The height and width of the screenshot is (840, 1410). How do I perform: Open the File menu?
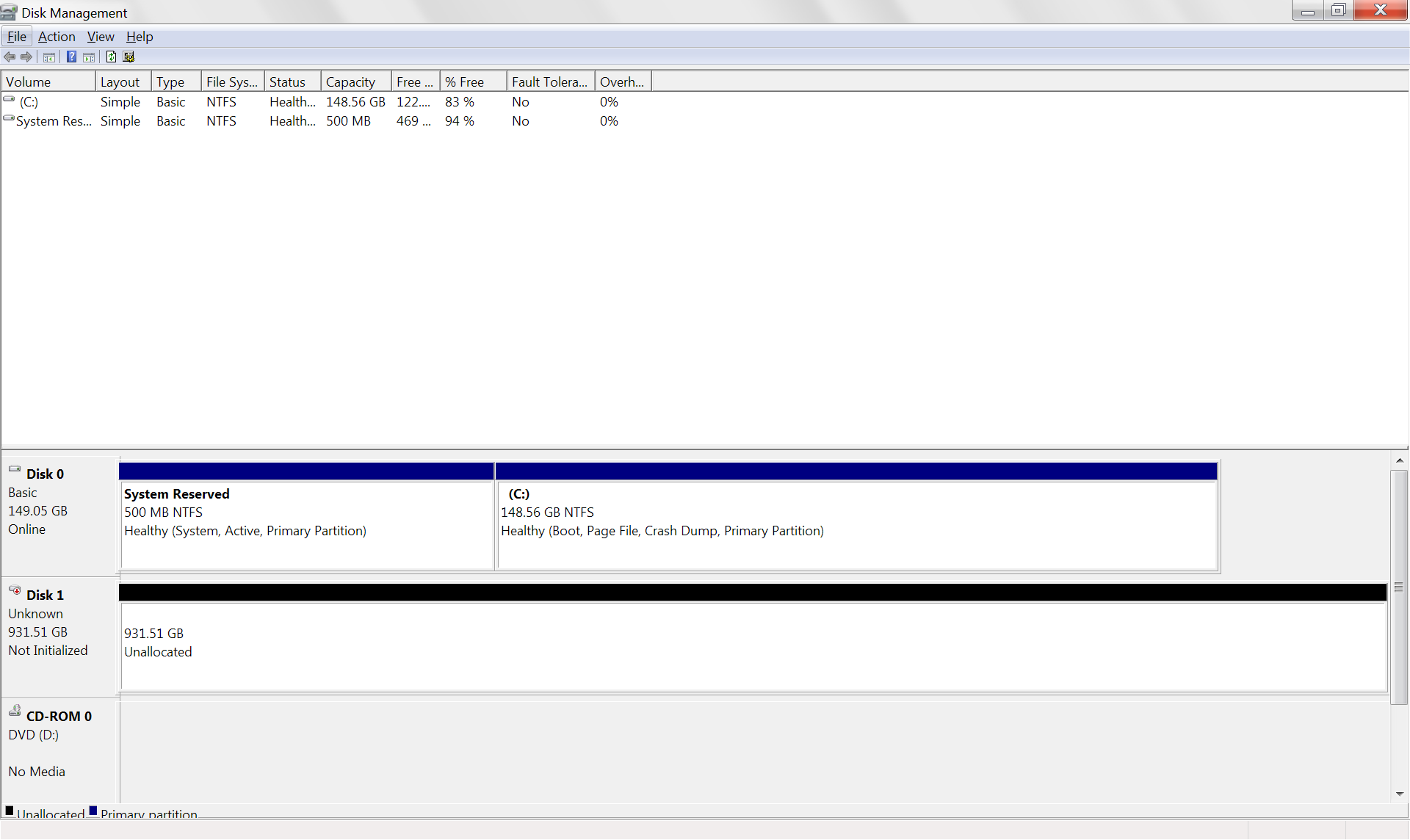[x=16, y=37]
